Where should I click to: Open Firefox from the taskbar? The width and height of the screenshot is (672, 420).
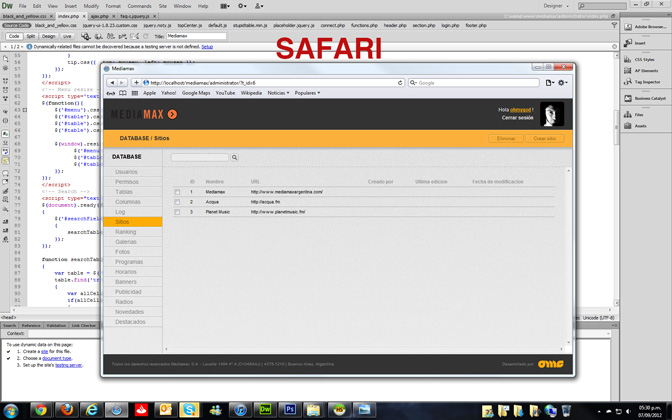pos(66,410)
